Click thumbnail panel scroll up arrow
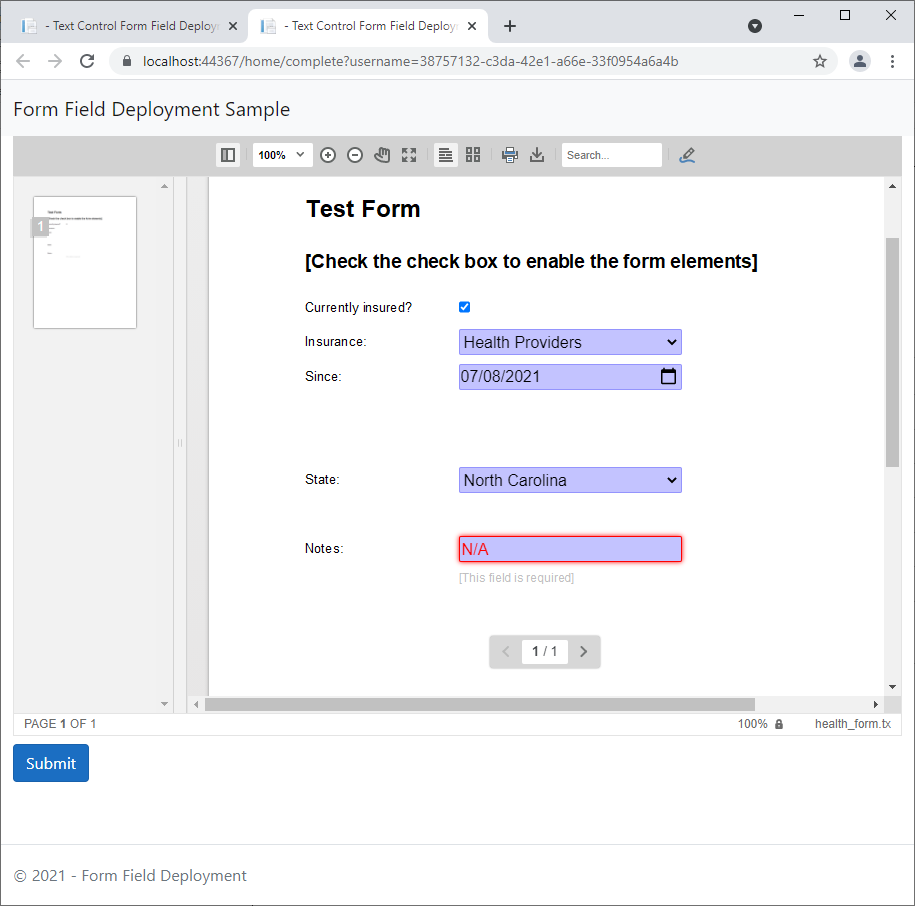 pos(165,186)
